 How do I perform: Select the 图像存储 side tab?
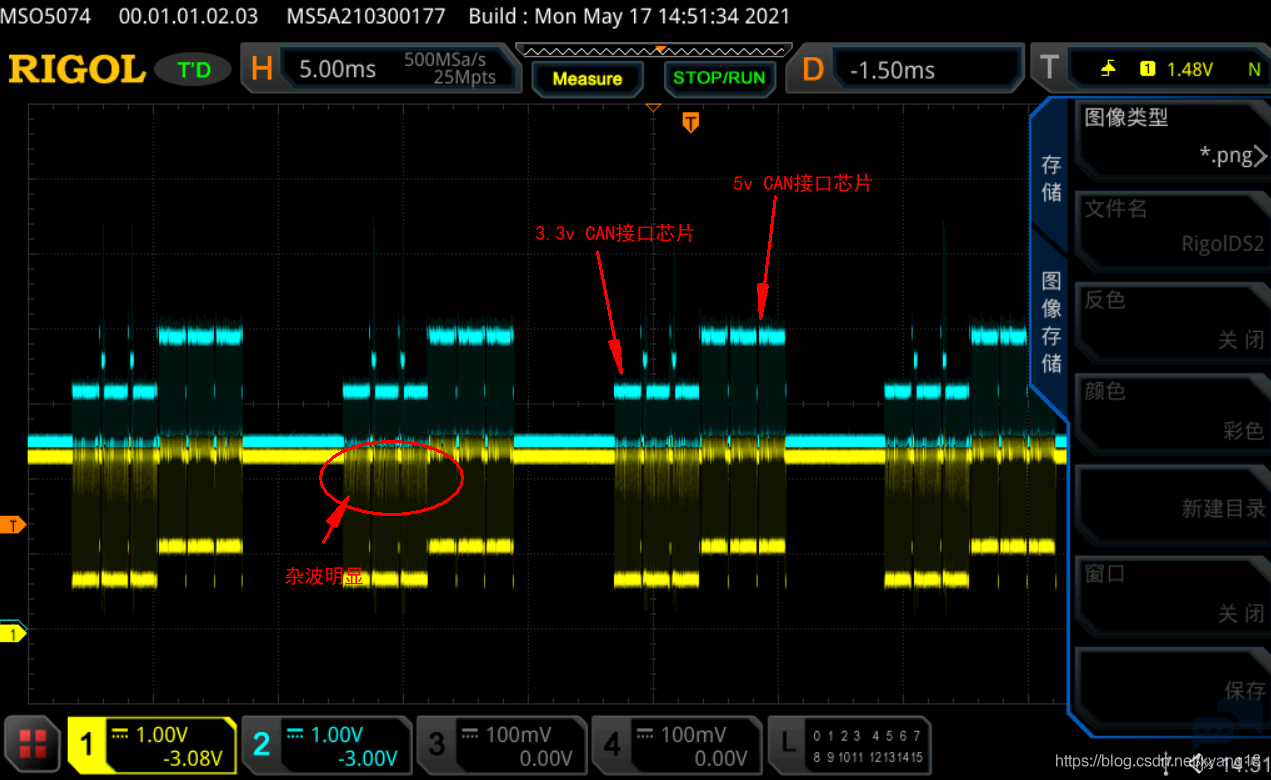point(1051,322)
